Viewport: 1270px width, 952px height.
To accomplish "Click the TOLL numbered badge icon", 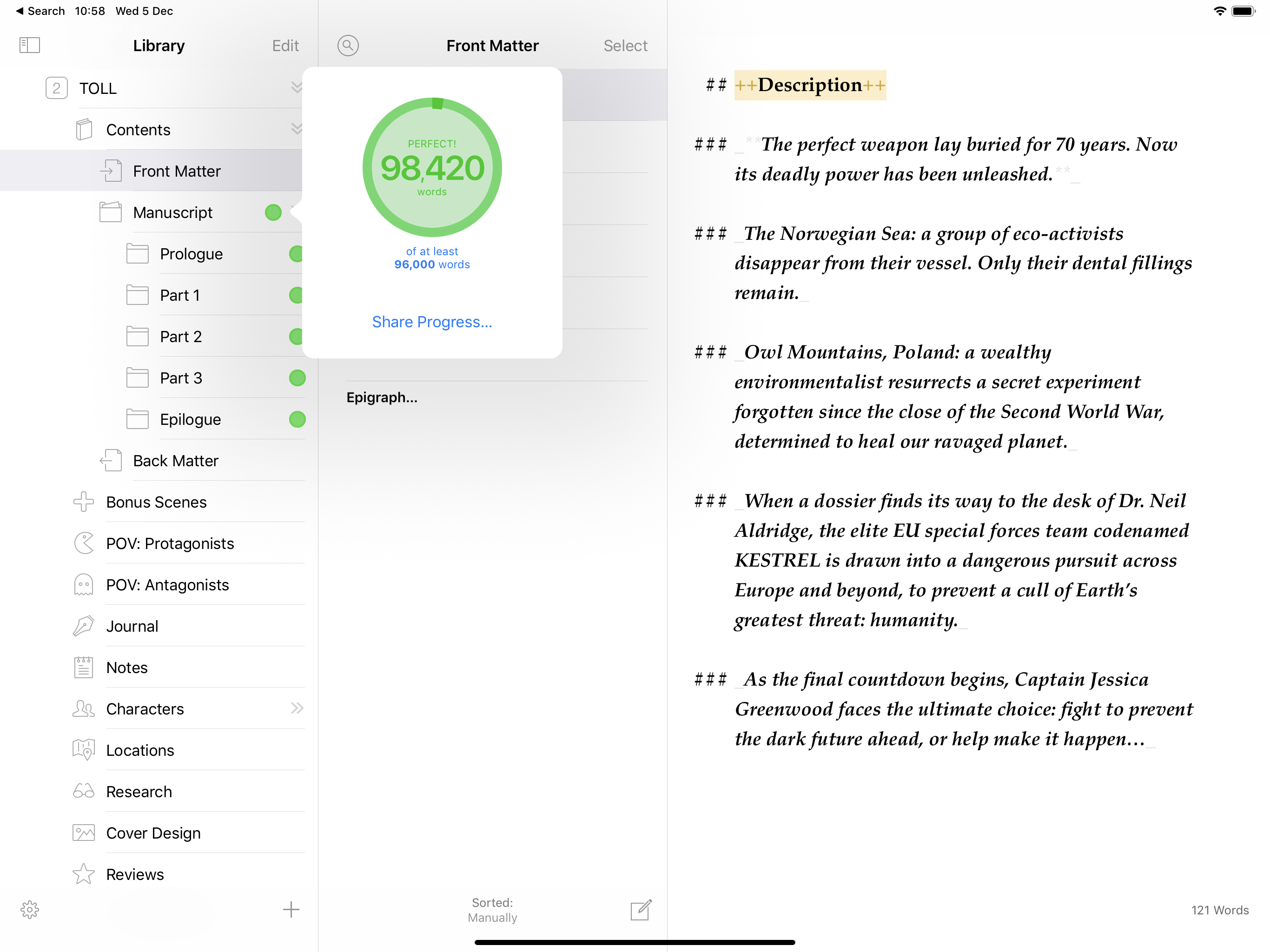I will (x=56, y=88).
